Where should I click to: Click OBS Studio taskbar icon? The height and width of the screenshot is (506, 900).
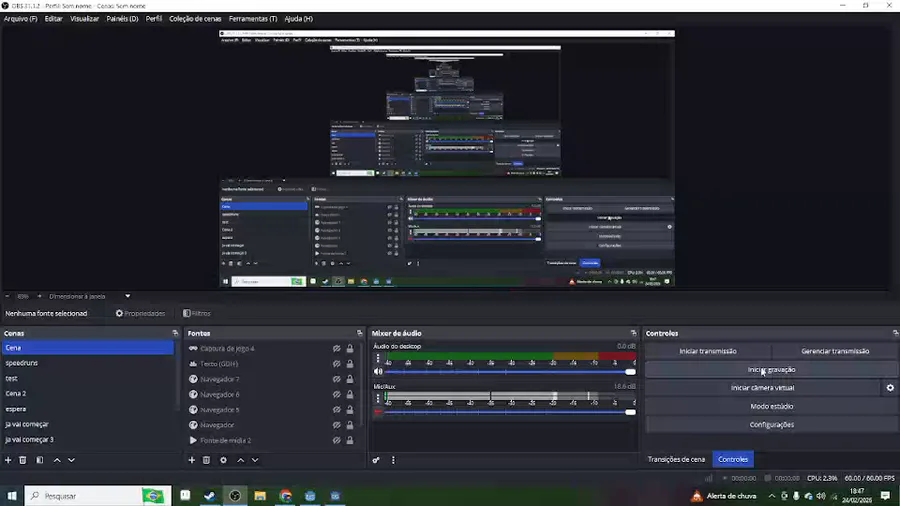(235, 496)
